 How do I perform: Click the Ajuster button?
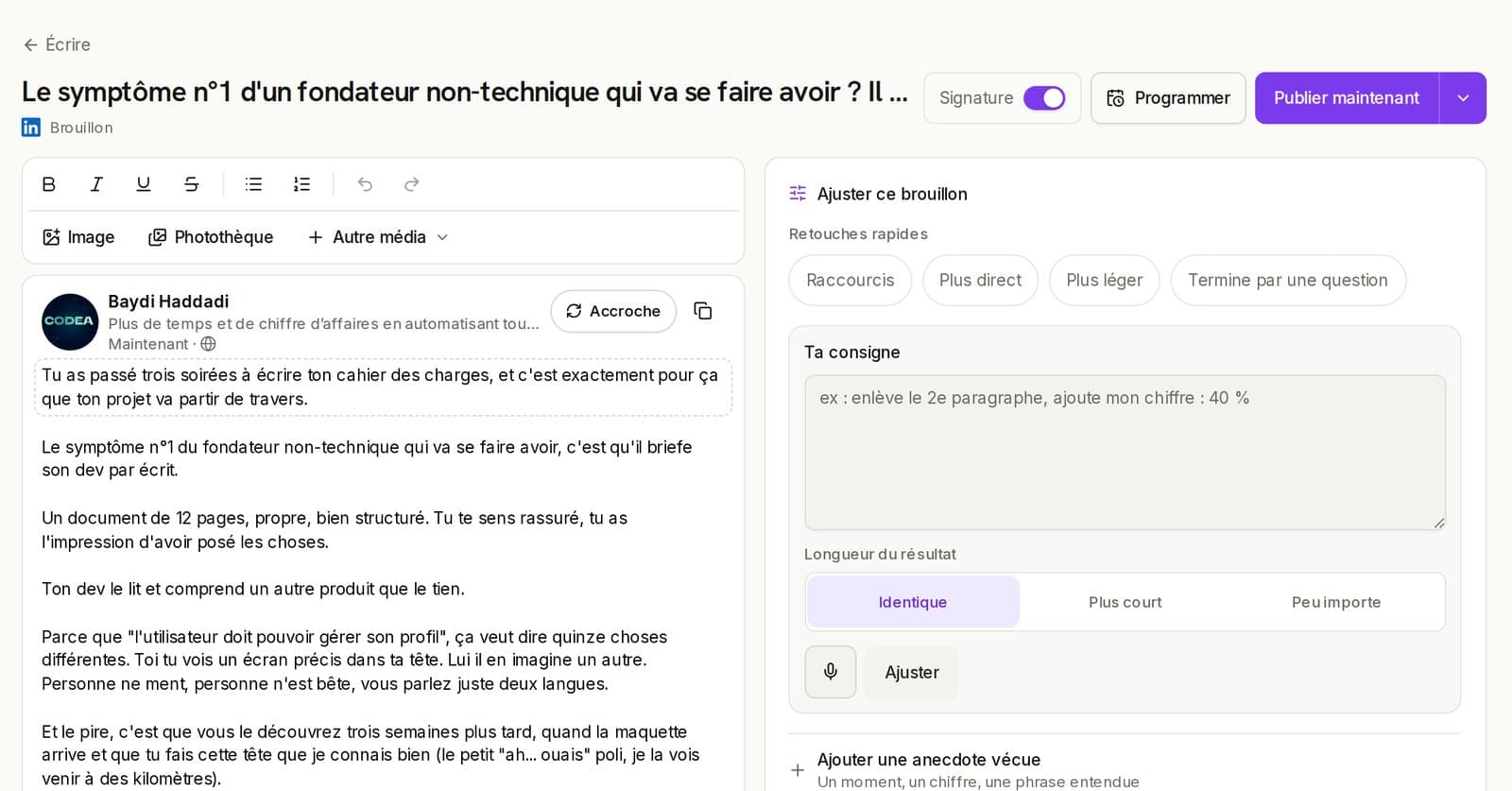pos(912,672)
